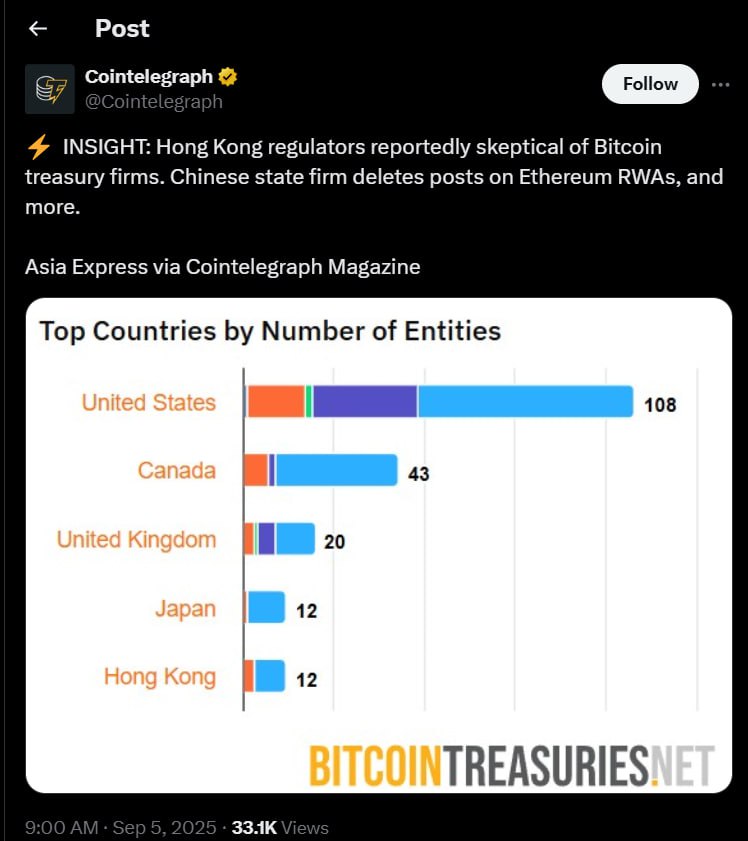Select the Japan bar in the chart
This screenshot has height=841, width=748.
click(265, 607)
